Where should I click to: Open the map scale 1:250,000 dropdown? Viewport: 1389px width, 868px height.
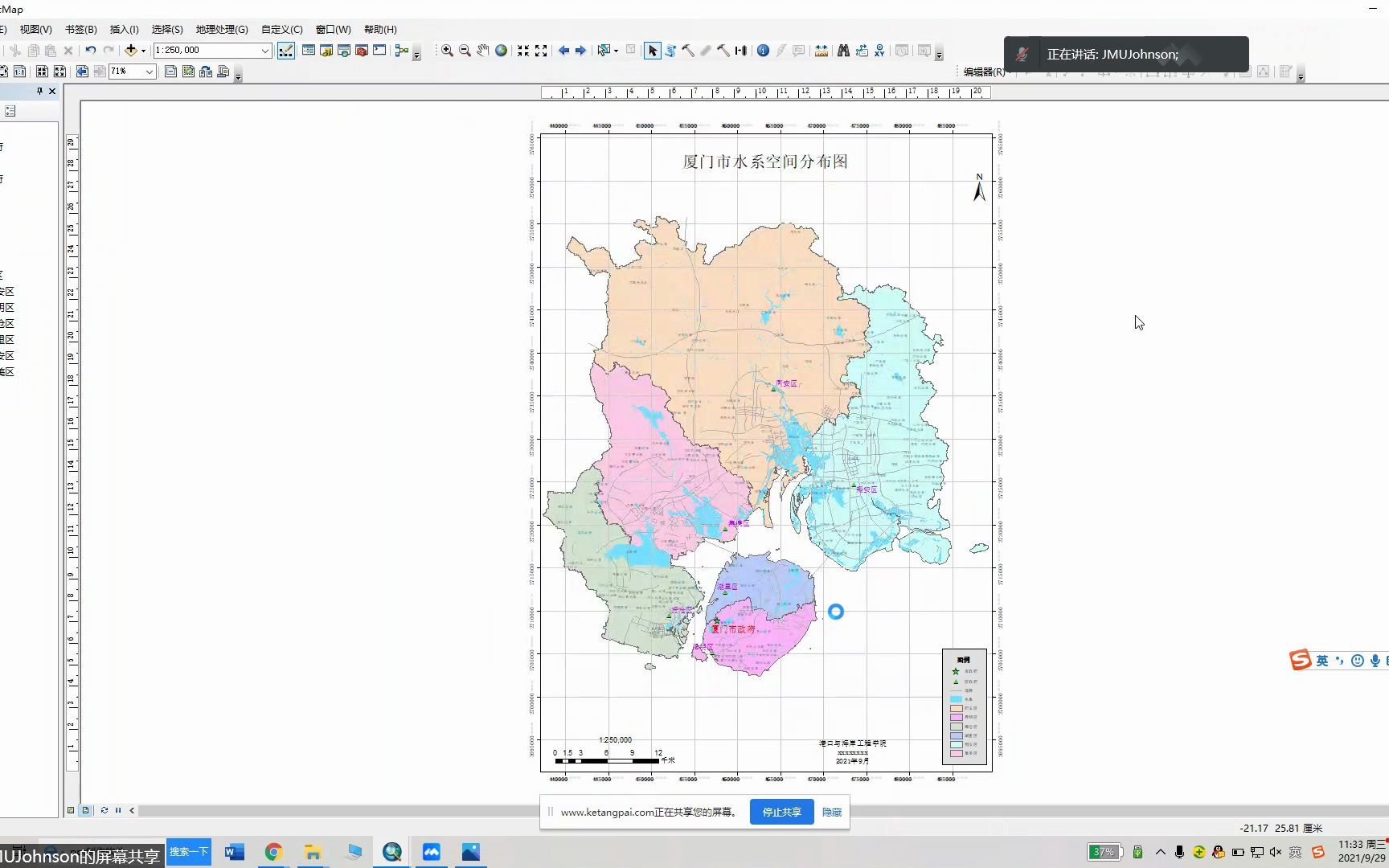tap(265, 50)
